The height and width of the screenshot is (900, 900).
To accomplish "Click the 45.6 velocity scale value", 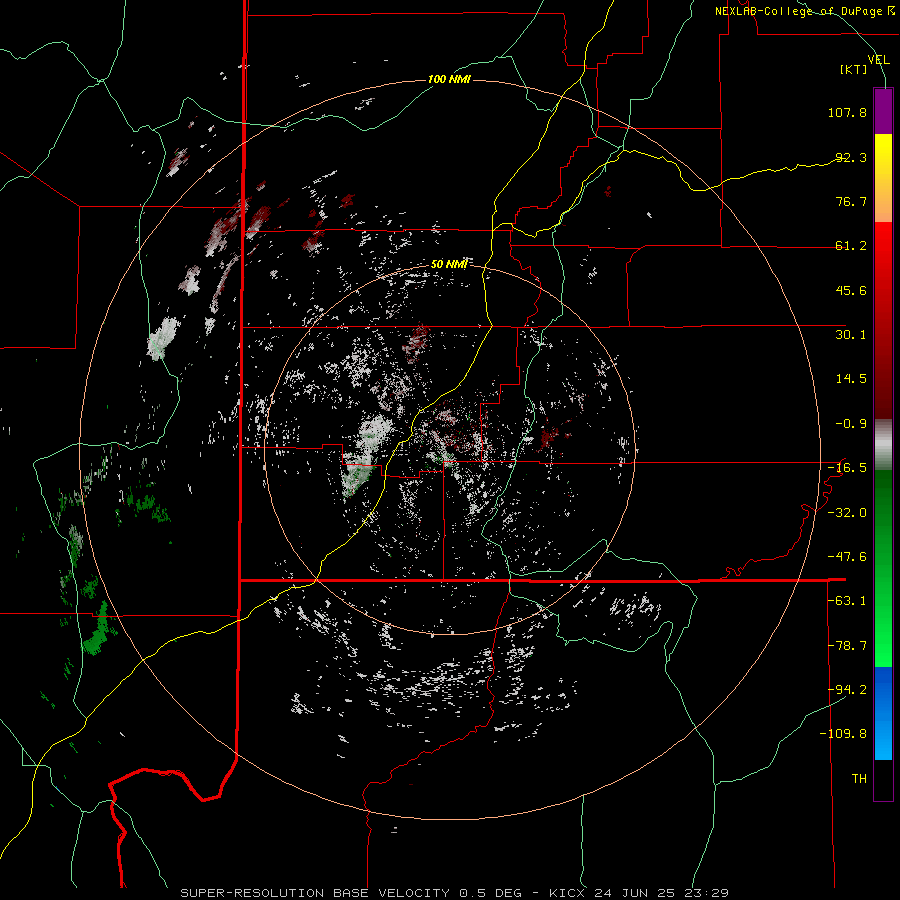I will coord(851,290).
